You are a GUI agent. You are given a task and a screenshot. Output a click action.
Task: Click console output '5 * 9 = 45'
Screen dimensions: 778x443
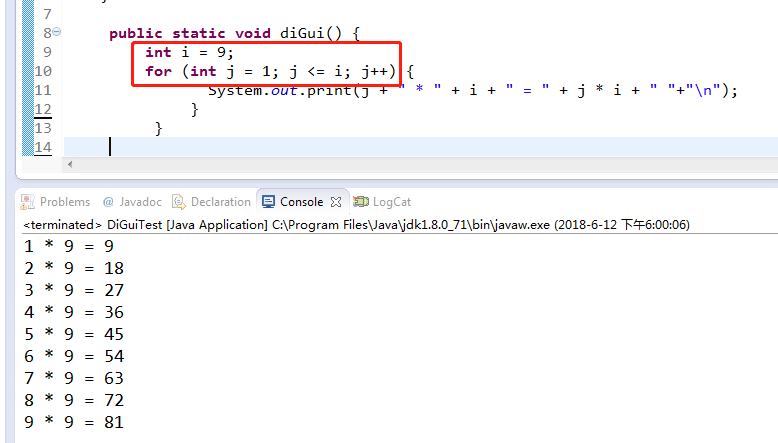(x=74, y=334)
